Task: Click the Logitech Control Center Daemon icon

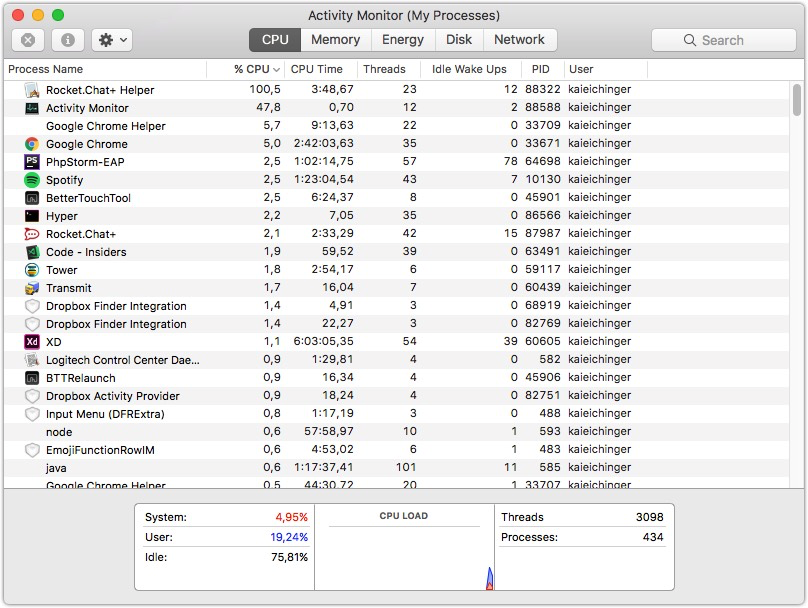Action: [x=32, y=360]
